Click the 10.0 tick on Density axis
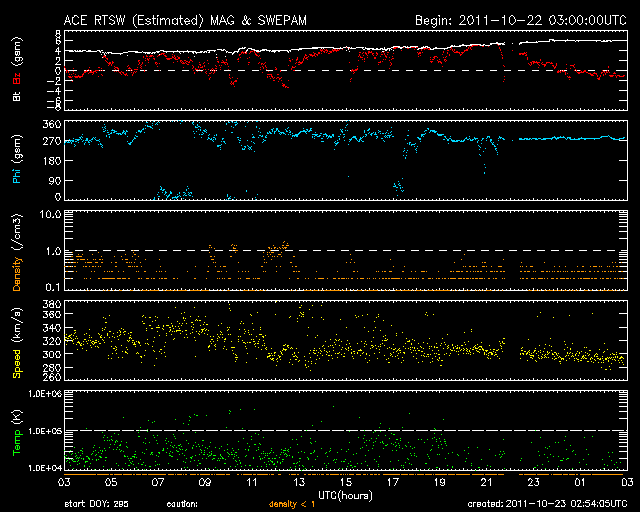 coord(49,215)
